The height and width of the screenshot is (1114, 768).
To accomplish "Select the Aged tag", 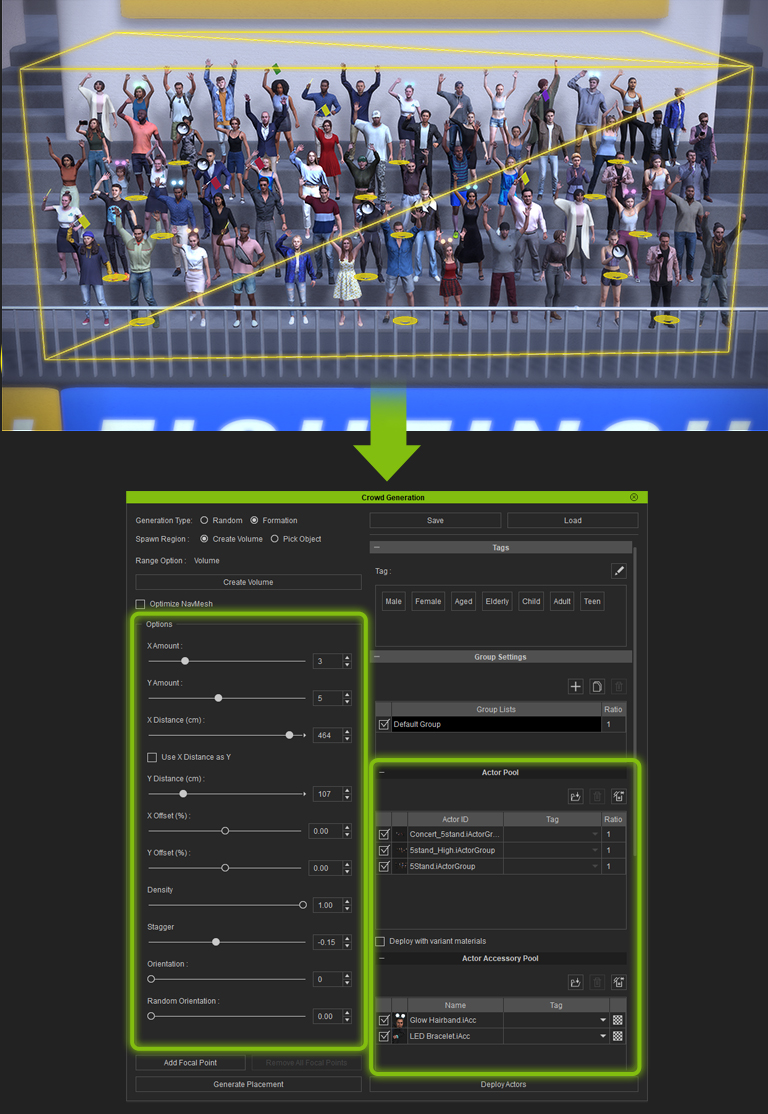I will [463, 601].
